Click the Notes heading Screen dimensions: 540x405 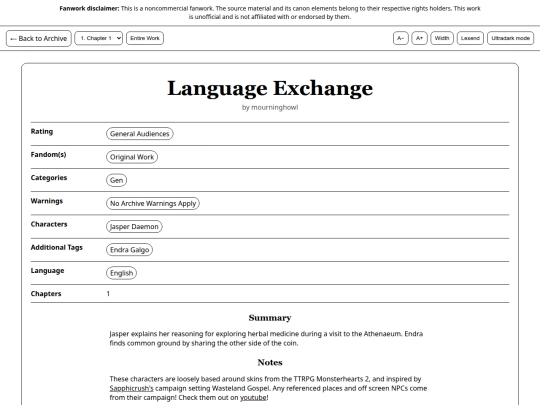270,362
